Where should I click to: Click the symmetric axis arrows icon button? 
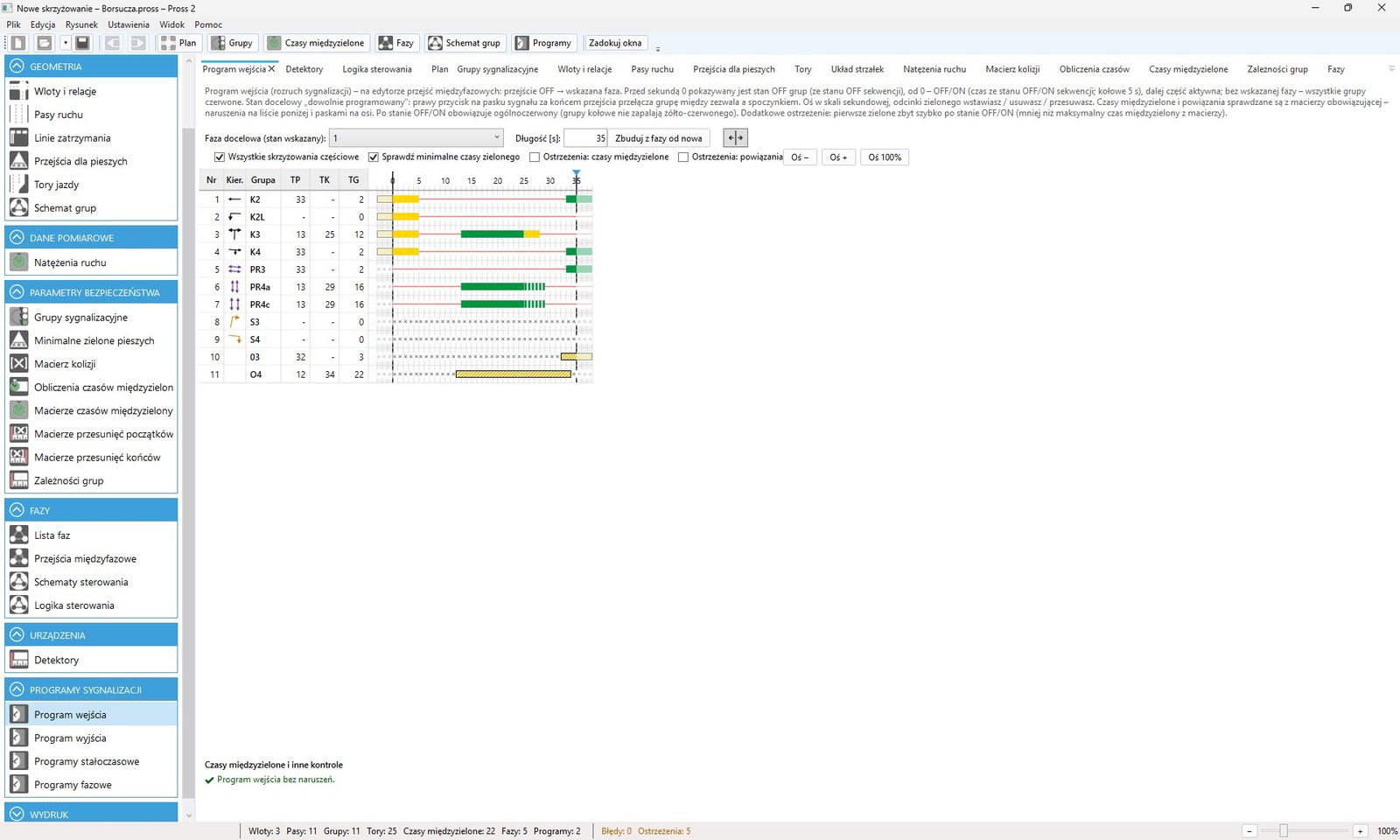click(736, 138)
